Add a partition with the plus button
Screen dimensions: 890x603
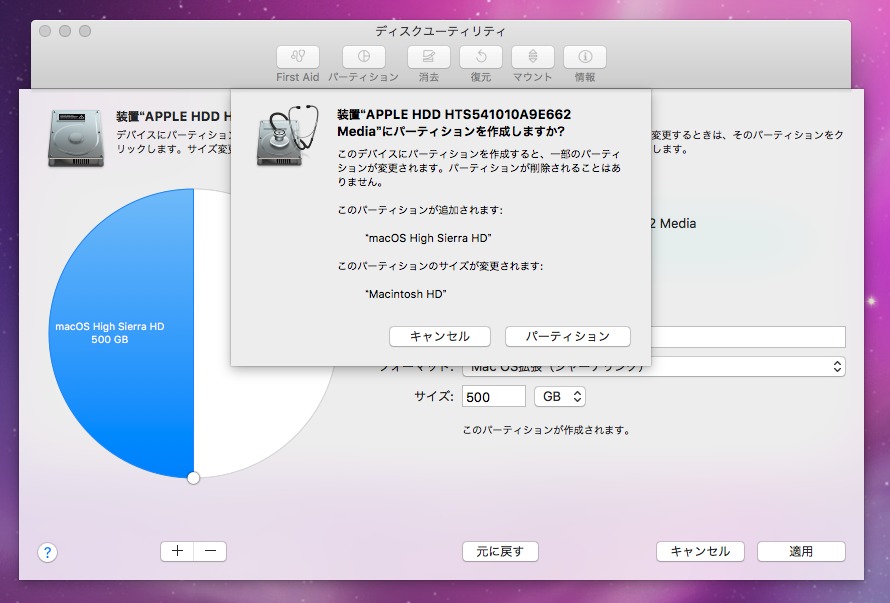click(x=177, y=551)
